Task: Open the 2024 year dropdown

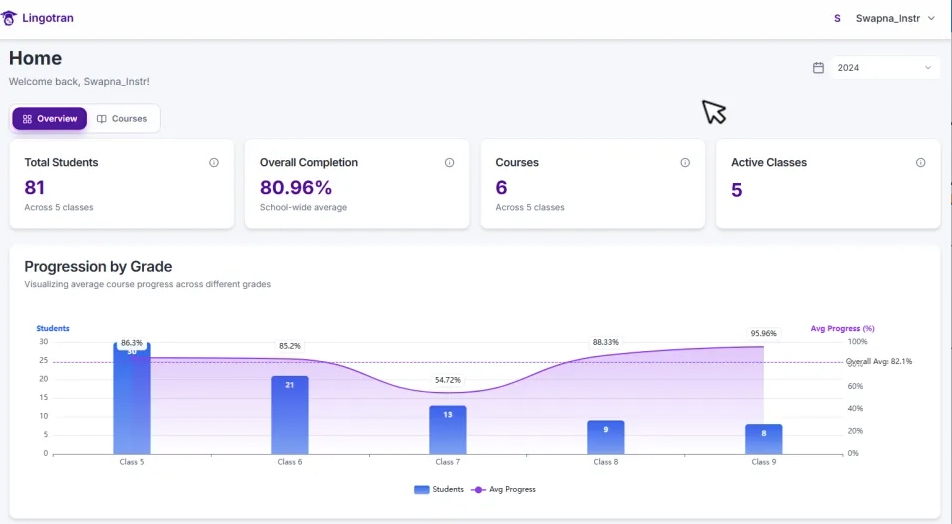Action: point(884,68)
